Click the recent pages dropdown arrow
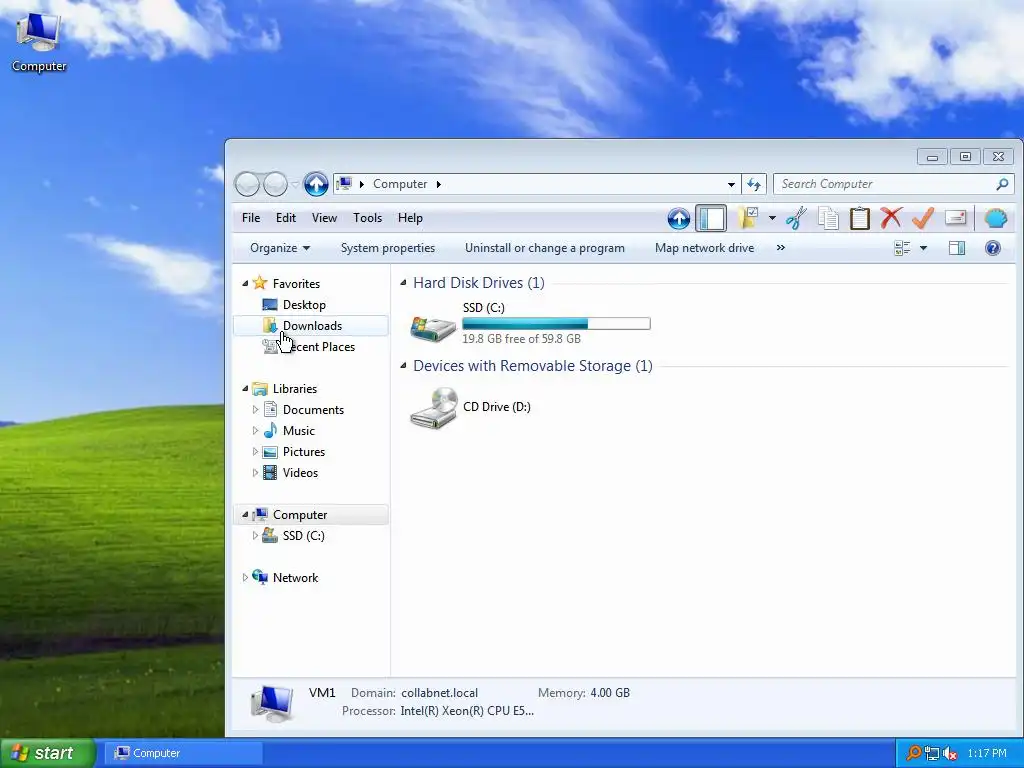The width and height of the screenshot is (1024, 768). (x=295, y=185)
